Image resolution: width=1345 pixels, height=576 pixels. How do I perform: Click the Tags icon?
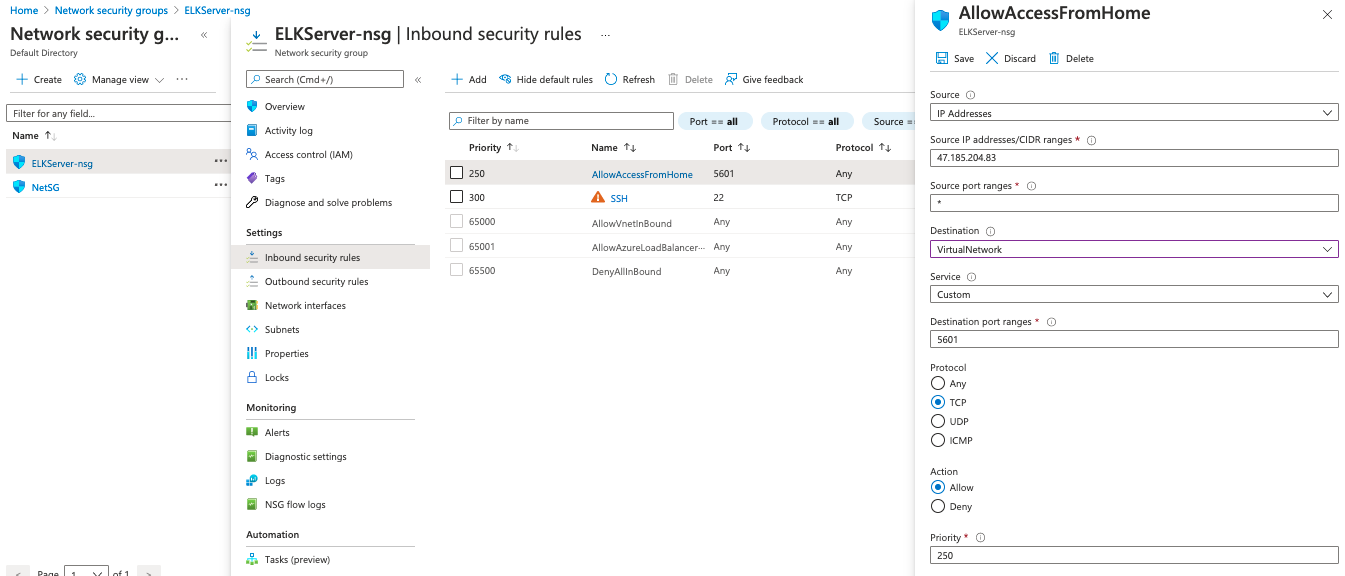click(x=252, y=178)
